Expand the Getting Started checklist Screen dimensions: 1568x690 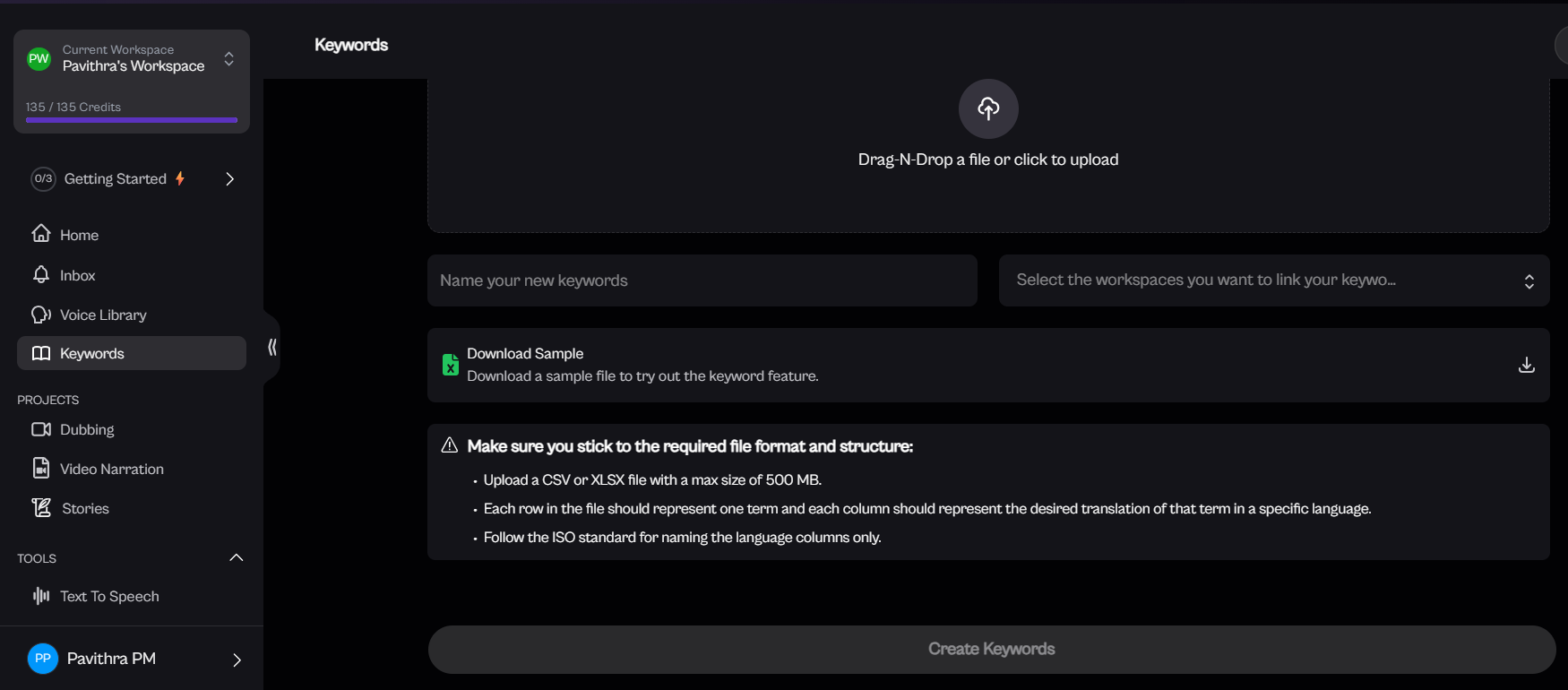tap(229, 179)
